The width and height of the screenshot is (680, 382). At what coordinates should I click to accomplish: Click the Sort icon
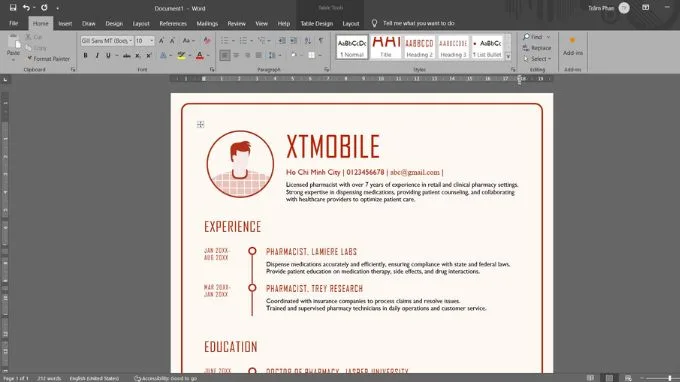308,40
